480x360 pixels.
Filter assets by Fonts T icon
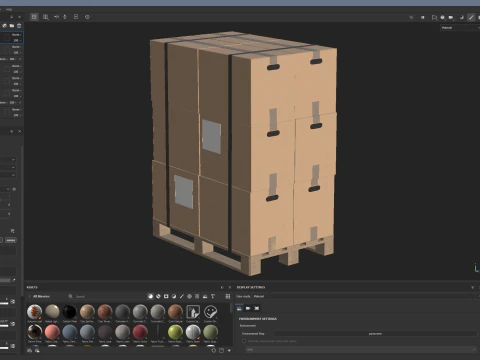point(213,296)
